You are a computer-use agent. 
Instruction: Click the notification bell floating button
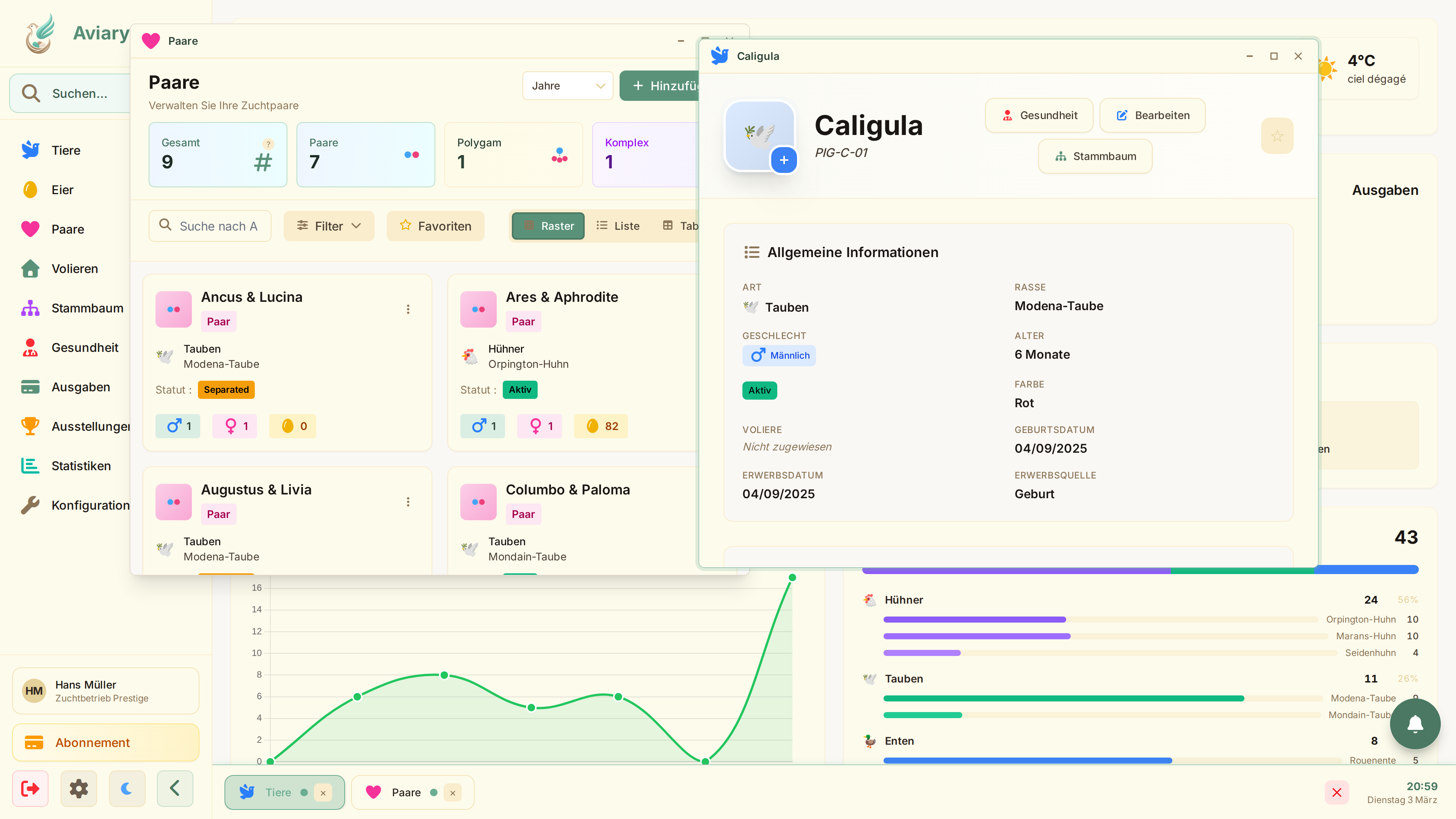tap(1415, 723)
